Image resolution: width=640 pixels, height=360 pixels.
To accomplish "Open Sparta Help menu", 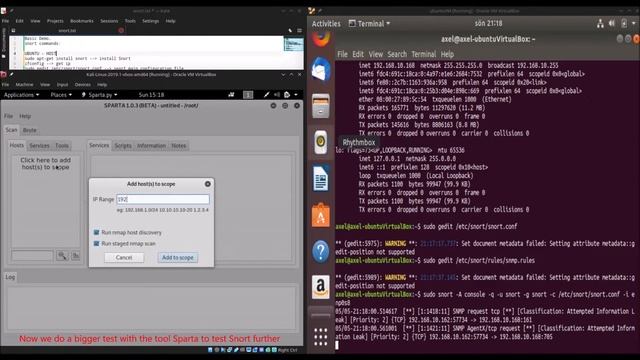I will tap(25, 116).
